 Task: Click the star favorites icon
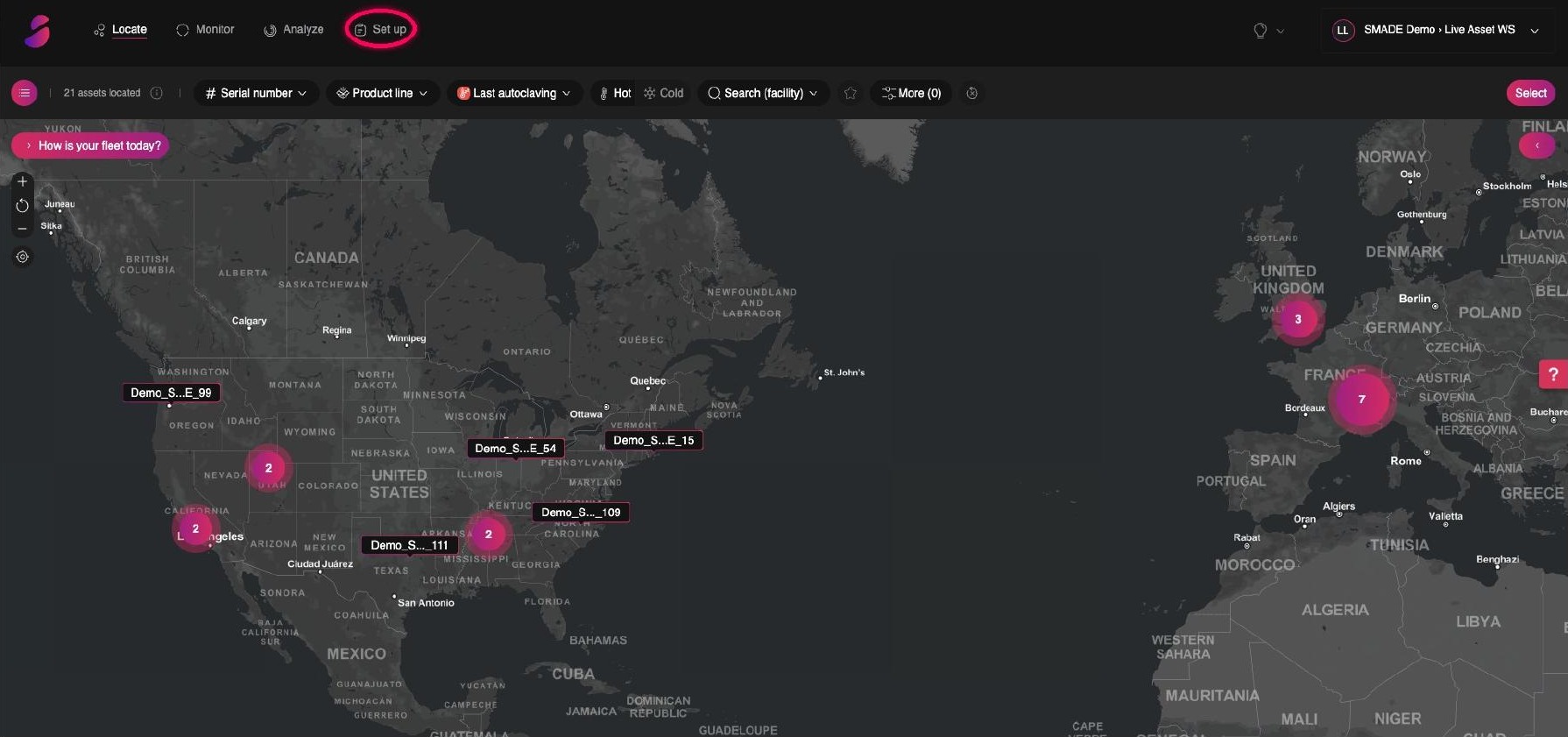[850, 93]
